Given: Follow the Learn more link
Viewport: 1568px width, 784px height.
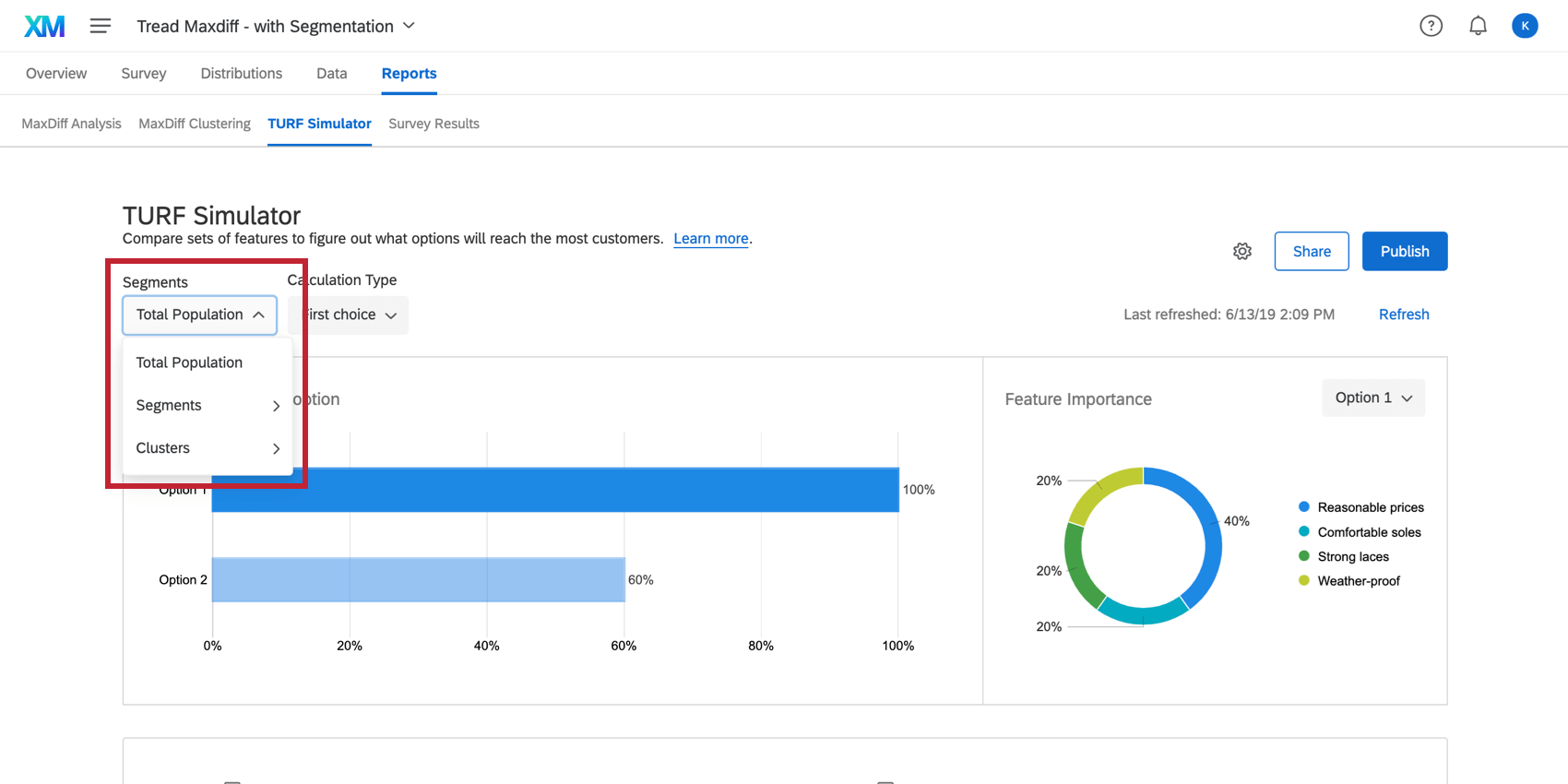Looking at the screenshot, I should [710, 239].
